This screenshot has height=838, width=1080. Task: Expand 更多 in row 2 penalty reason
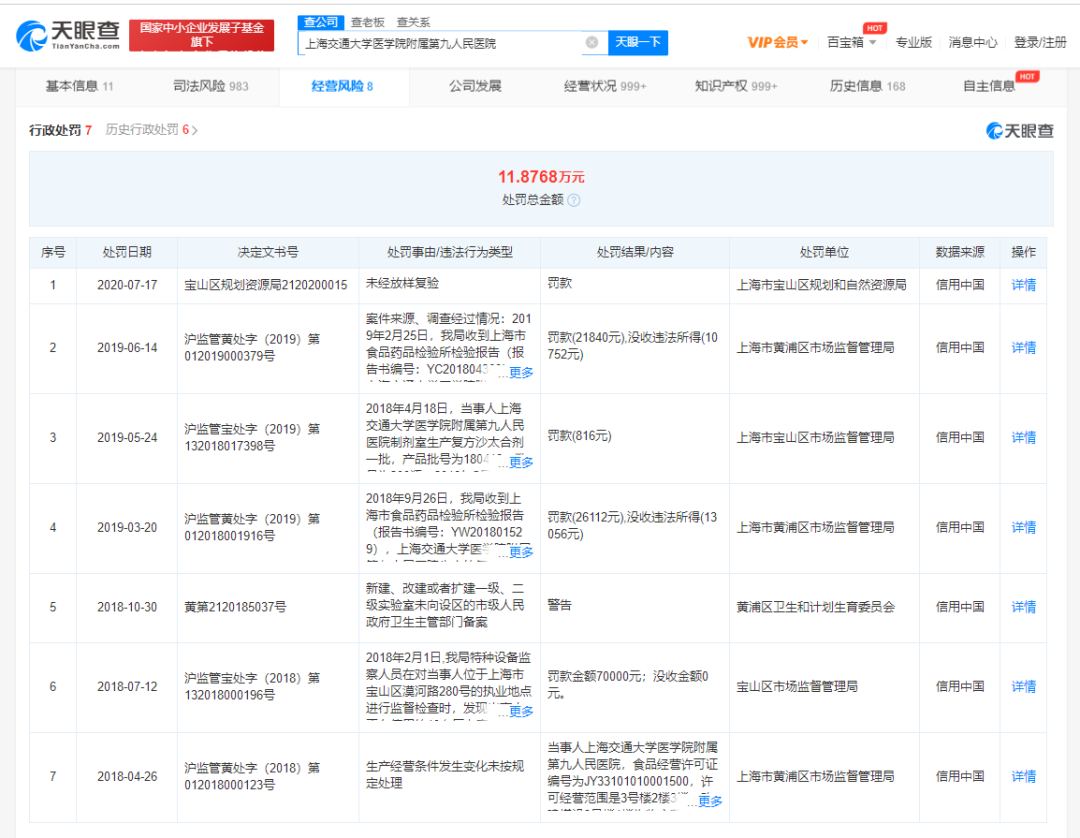(x=521, y=373)
